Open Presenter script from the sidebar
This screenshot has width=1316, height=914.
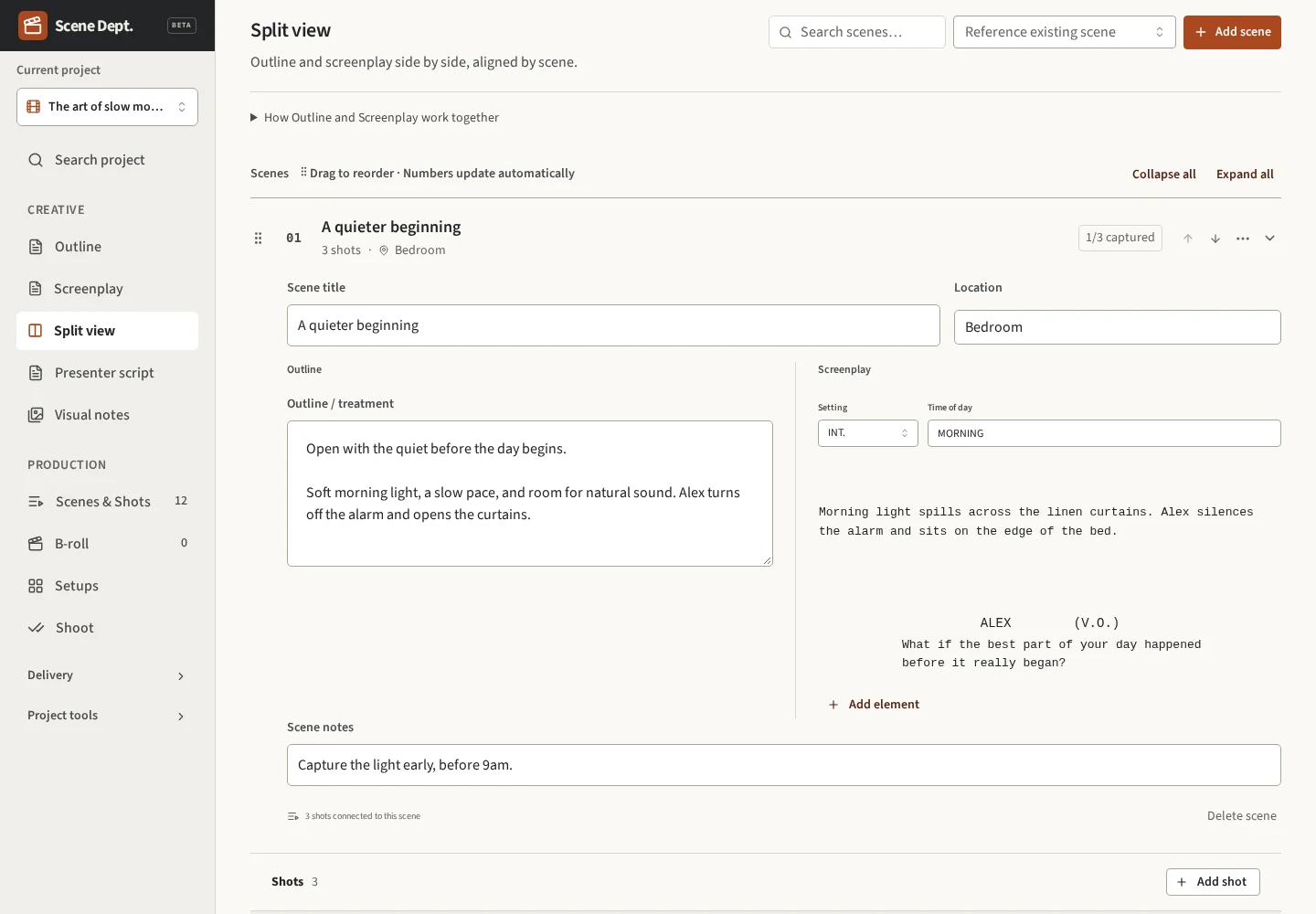coord(107,373)
